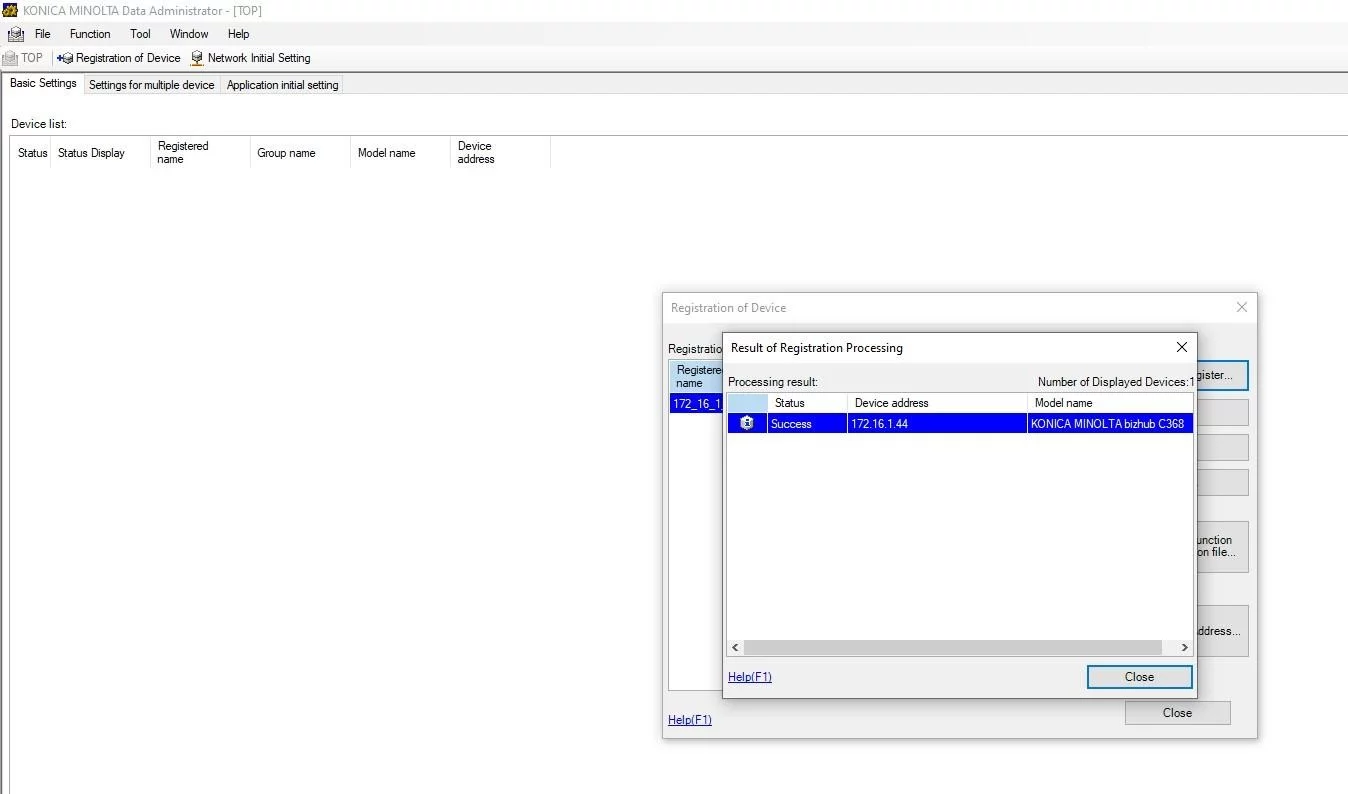The width and height of the screenshot is (1348, 794).
Task: Click the device icon in the Success row
Action: [746, 423]
